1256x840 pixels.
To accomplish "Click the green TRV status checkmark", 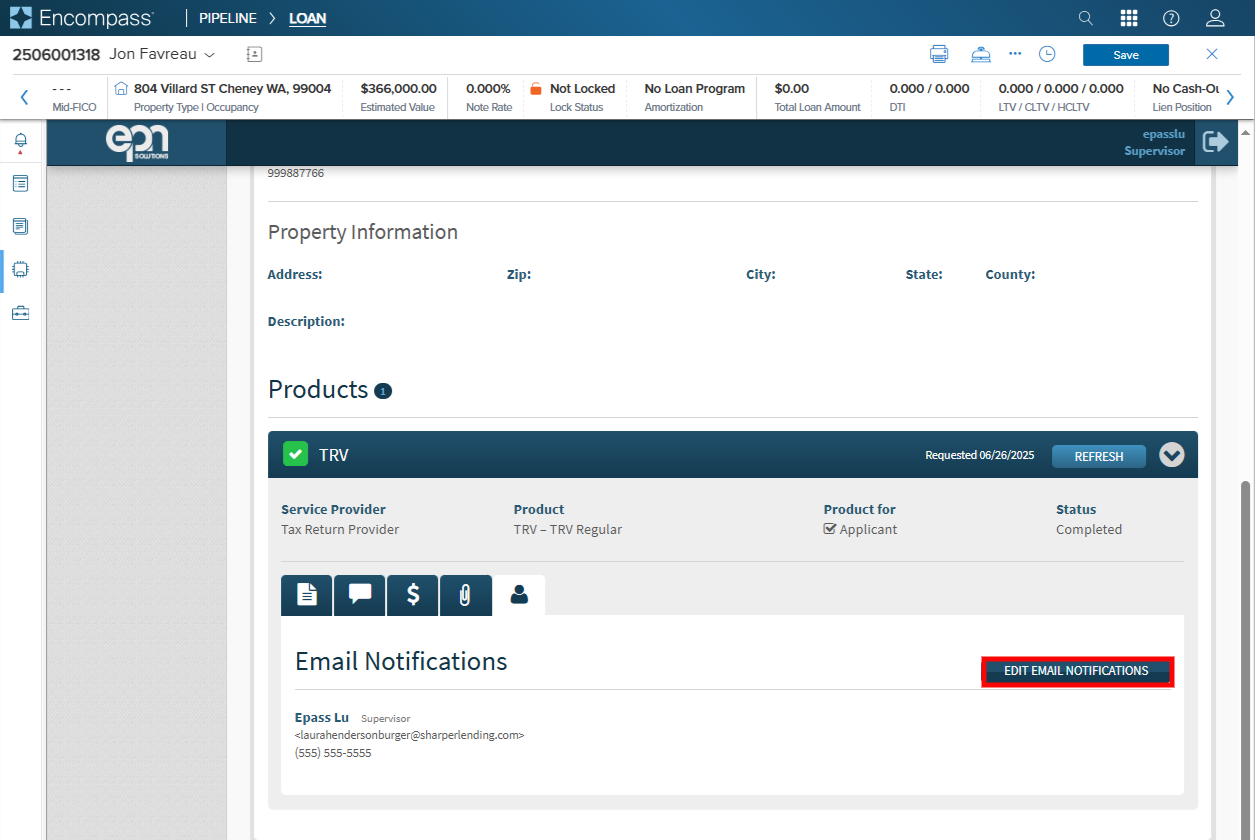I will pos(295,455).
